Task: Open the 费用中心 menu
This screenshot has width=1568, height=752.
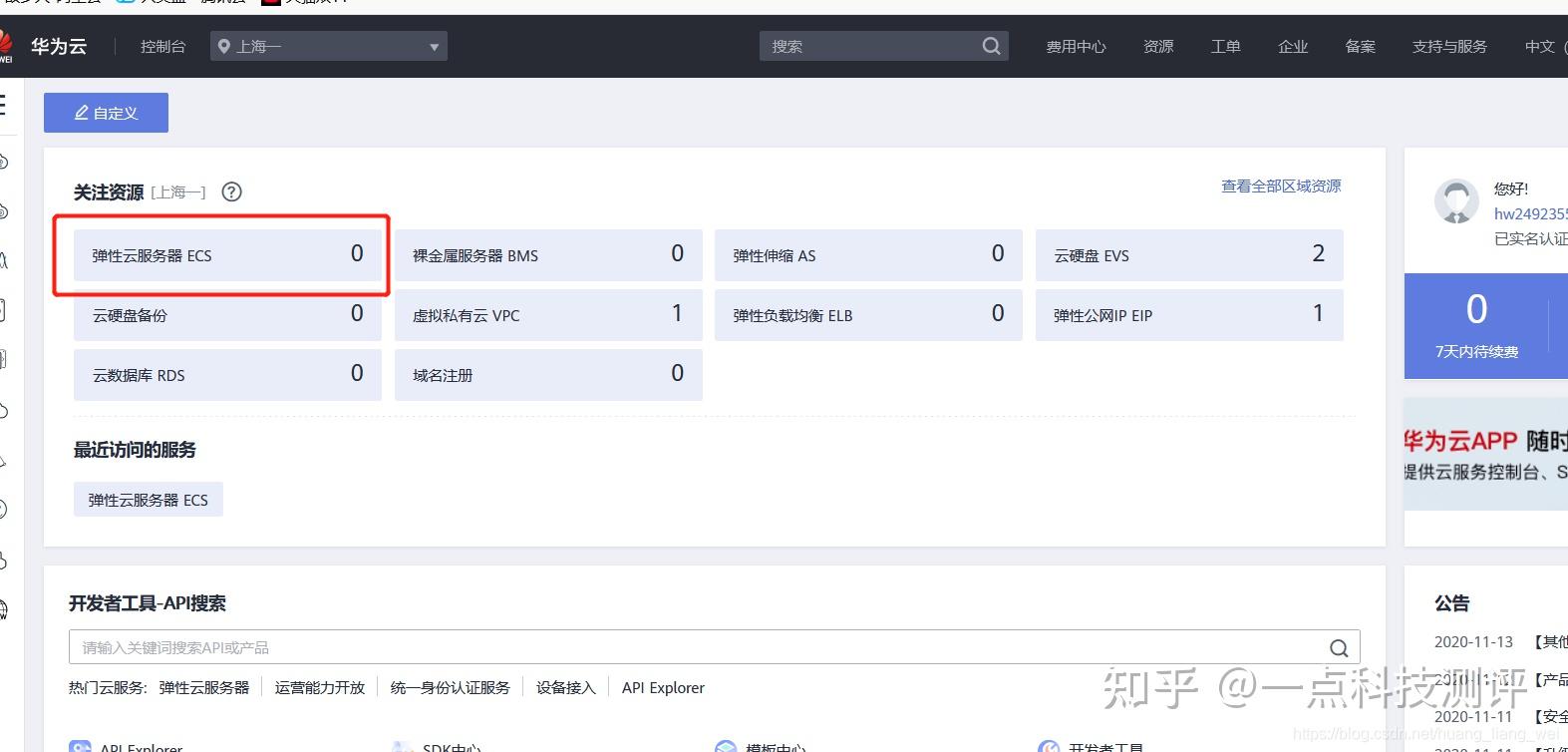Action: pos(1076,46)
